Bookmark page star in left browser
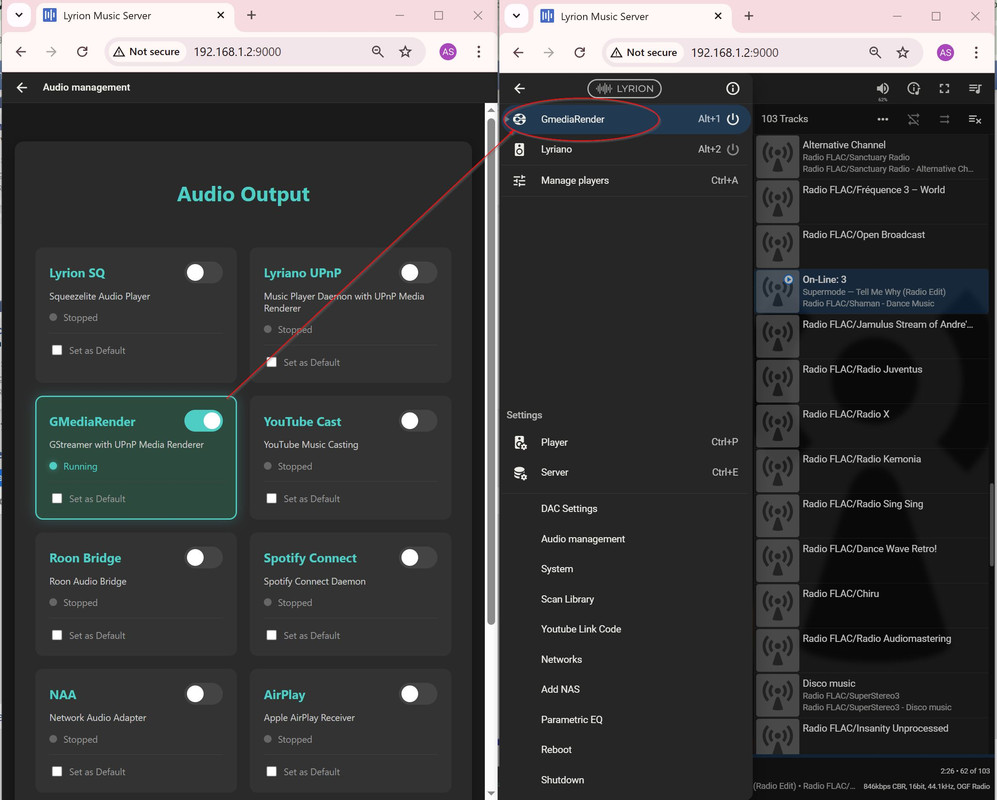This screenshot has height=800, width=997. click(x=405, y=52)
